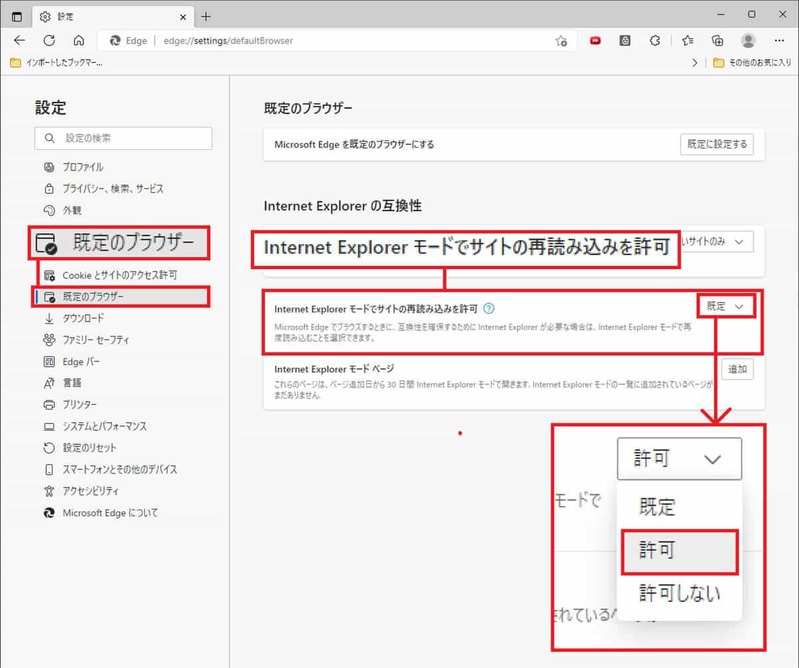Click the 設定 sidebar heading text
Viewport: 799px width, 668px height.
[x=50, y=108]
